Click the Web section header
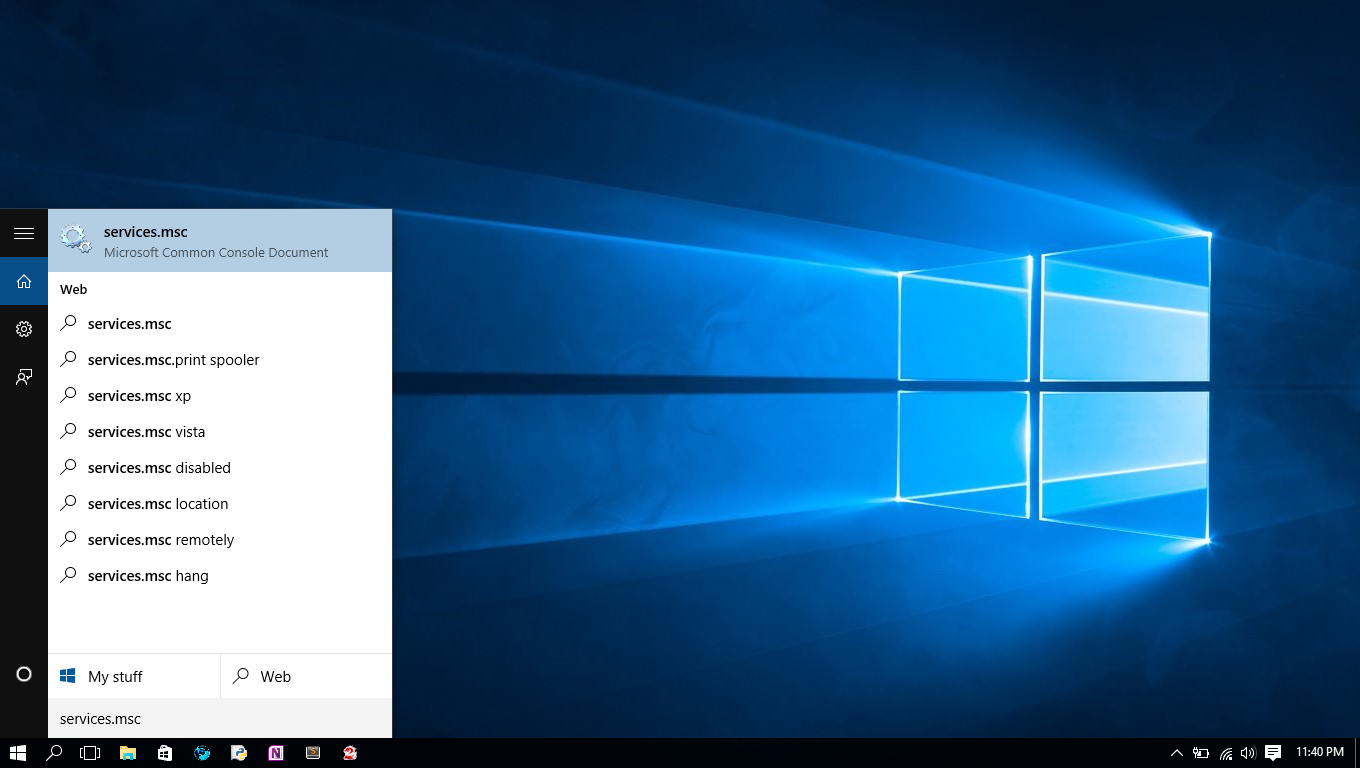 pyautogui.click(x=74, y=290)
